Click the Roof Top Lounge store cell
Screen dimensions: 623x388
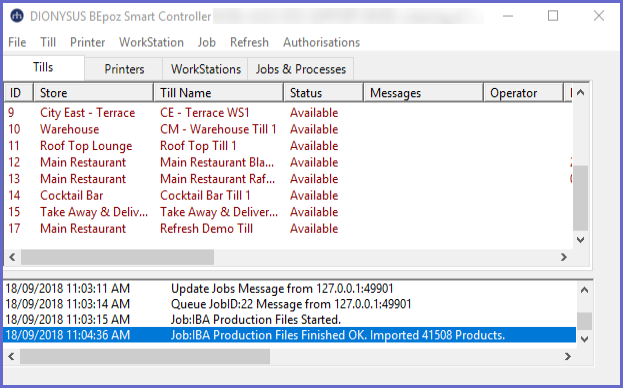(86, 146)
